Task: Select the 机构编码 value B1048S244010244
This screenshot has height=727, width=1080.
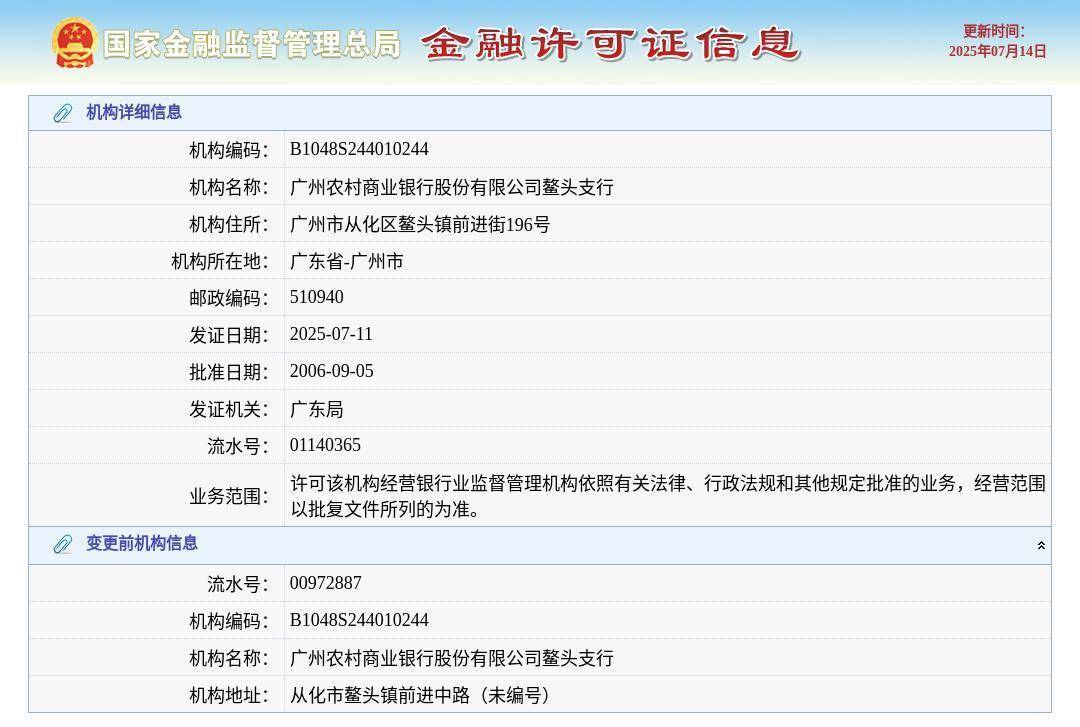Action: [x=358, y=148]
